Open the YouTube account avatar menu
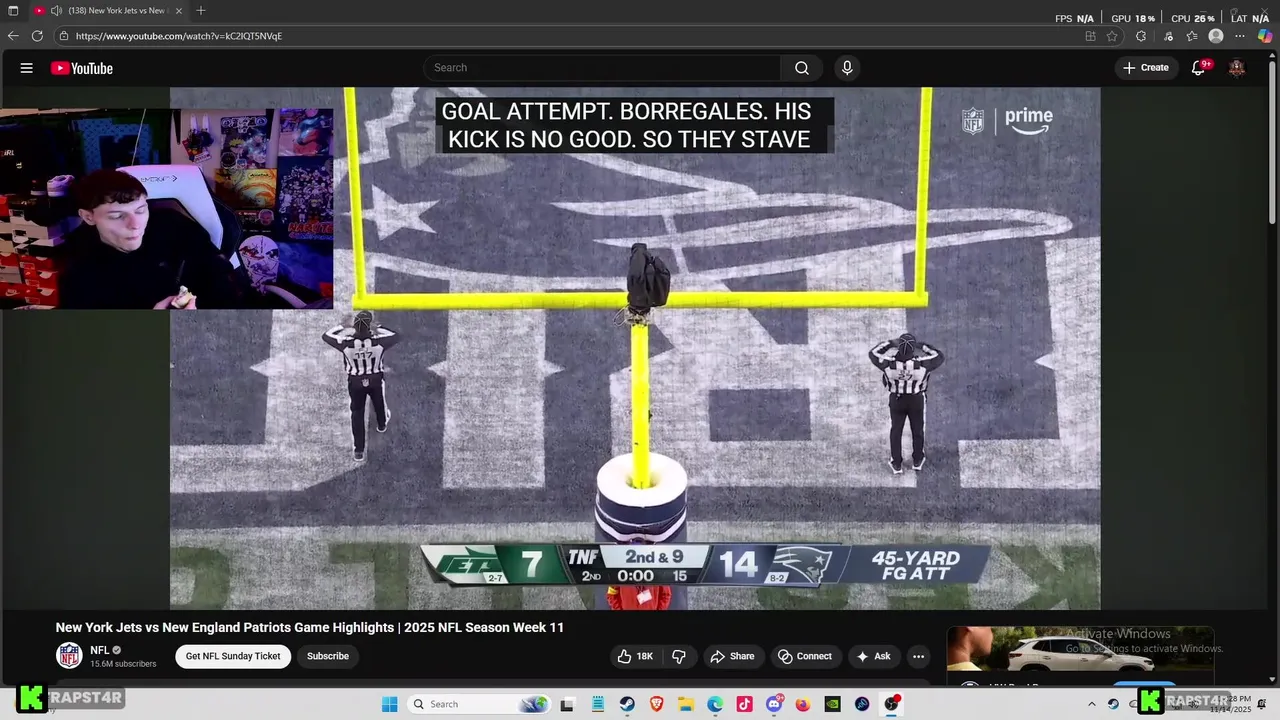Image resolution: width=1280 pixels, height=720 pixels. tap(1237, 68)
